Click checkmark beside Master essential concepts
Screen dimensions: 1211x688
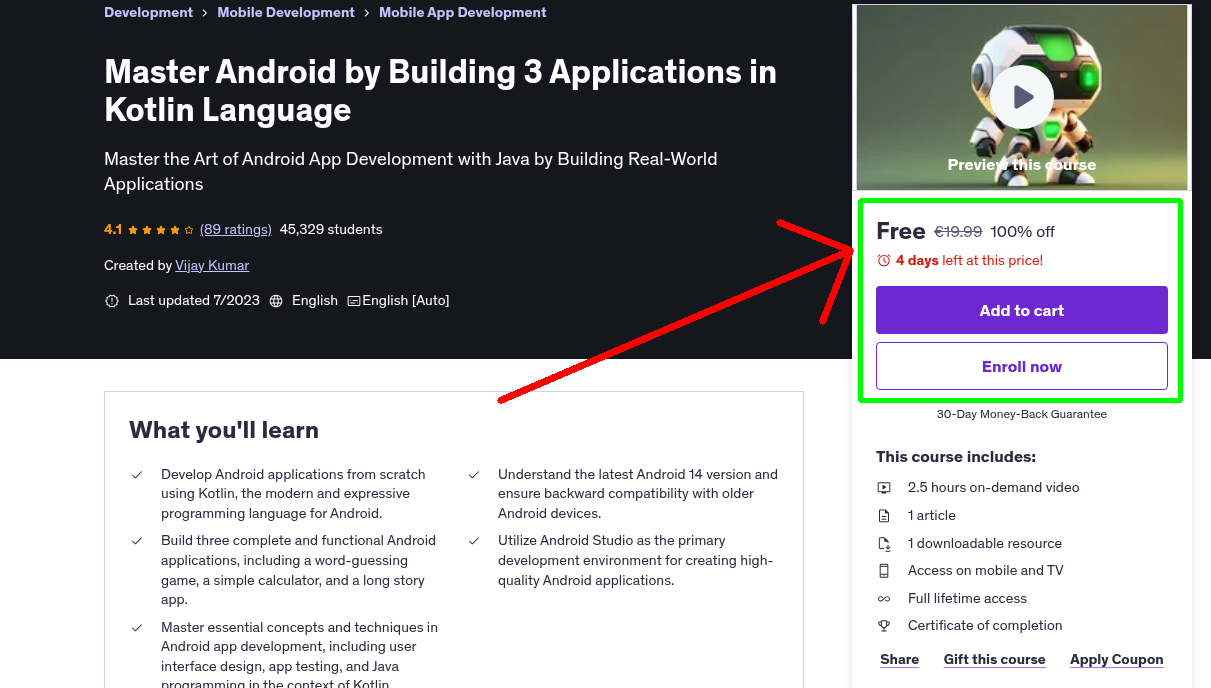[x=137, y=628]
